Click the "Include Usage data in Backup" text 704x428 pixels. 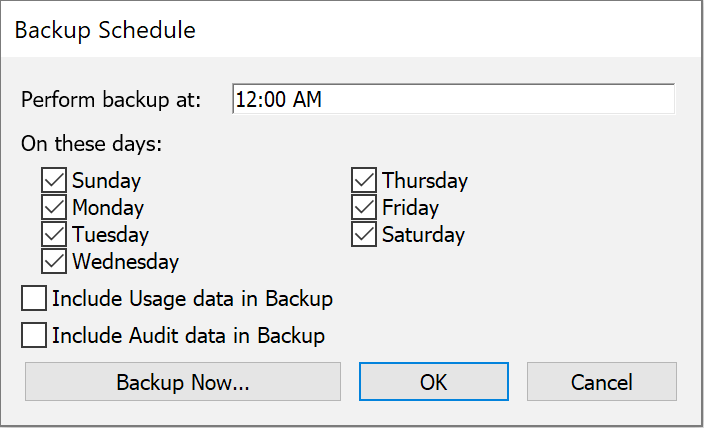(192, 298)
